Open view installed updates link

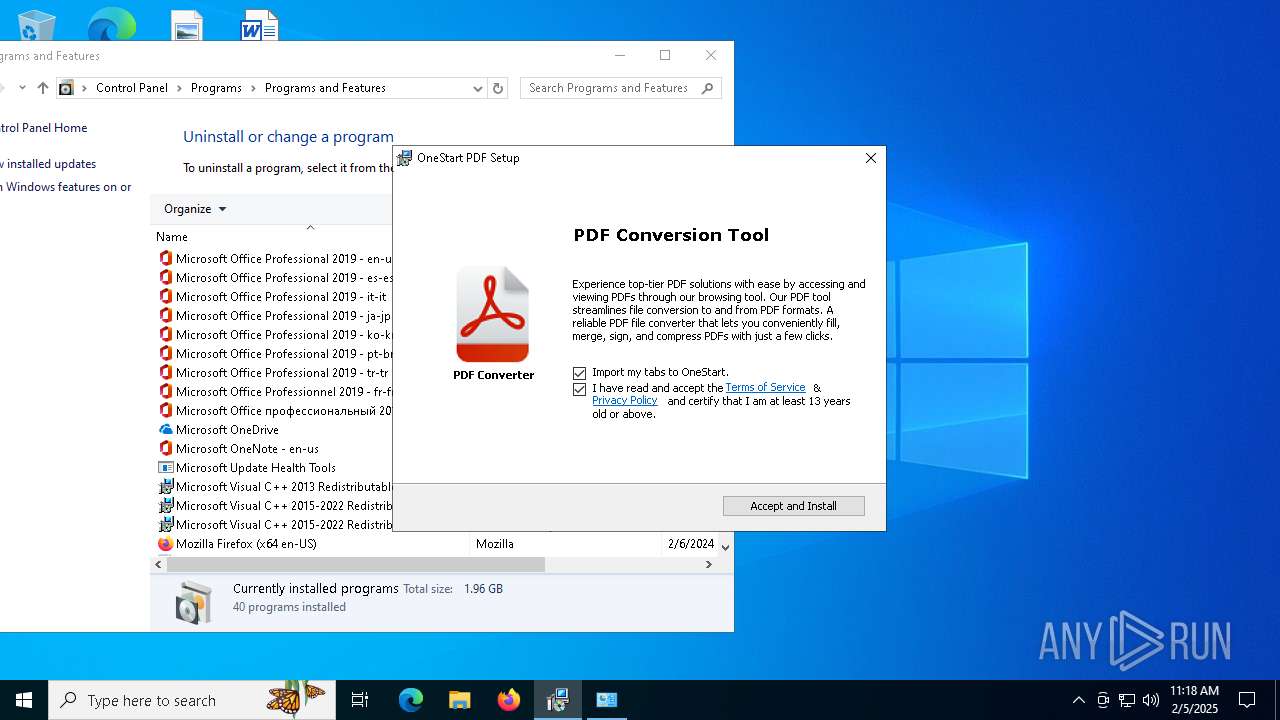(x=48, y=164)
